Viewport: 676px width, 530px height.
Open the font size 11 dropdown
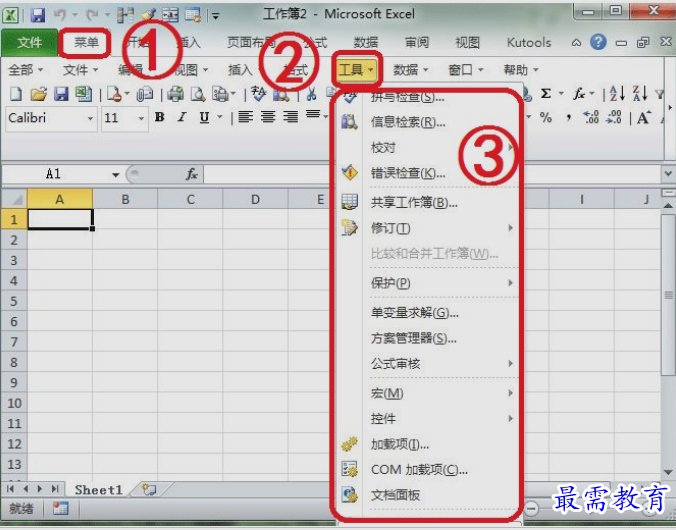[x=141, y=118]
